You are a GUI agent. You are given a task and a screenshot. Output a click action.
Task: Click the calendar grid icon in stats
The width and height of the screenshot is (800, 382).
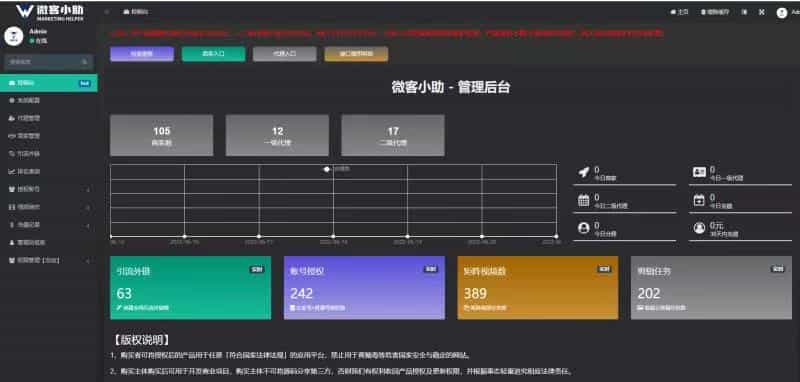click(x=584, y=200)
